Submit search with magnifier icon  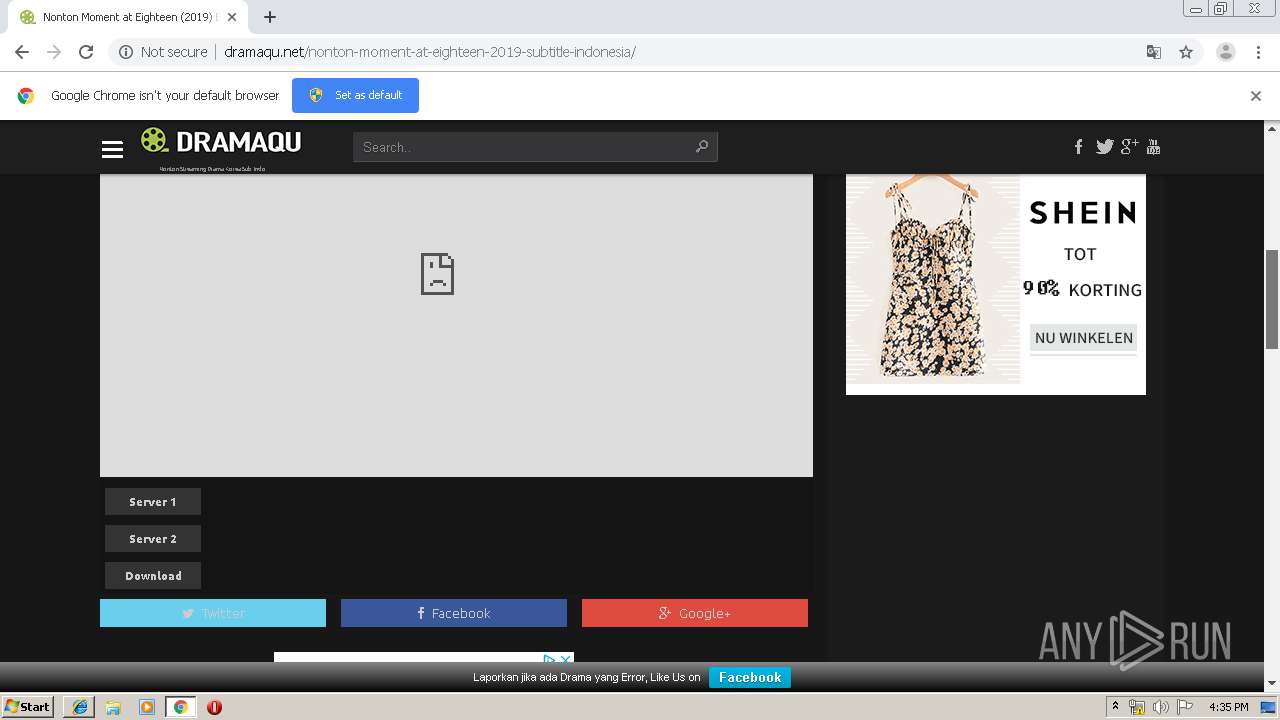[x=702, y=147]
